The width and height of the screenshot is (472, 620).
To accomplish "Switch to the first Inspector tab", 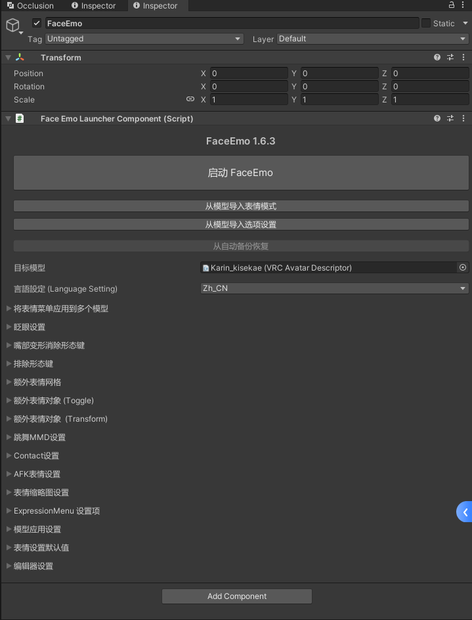I will pos(94,6).
